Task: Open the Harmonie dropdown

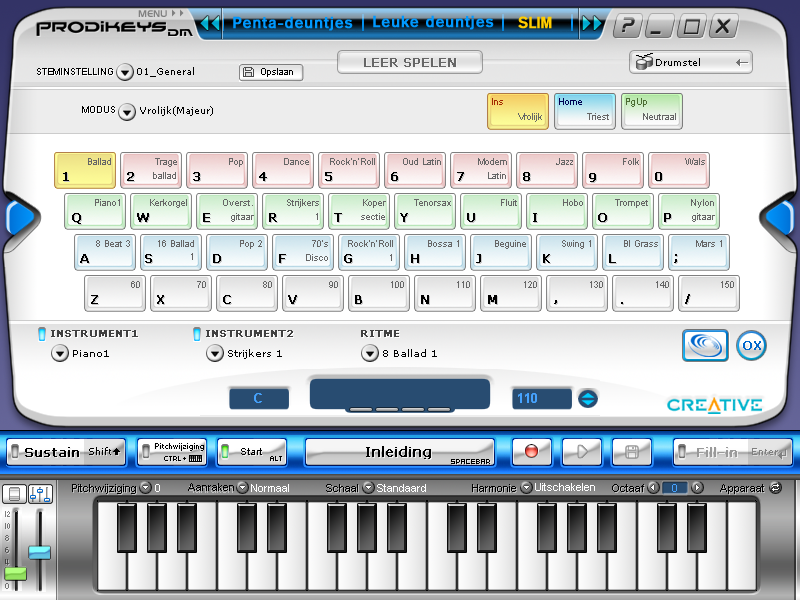Action: (526, 488)
